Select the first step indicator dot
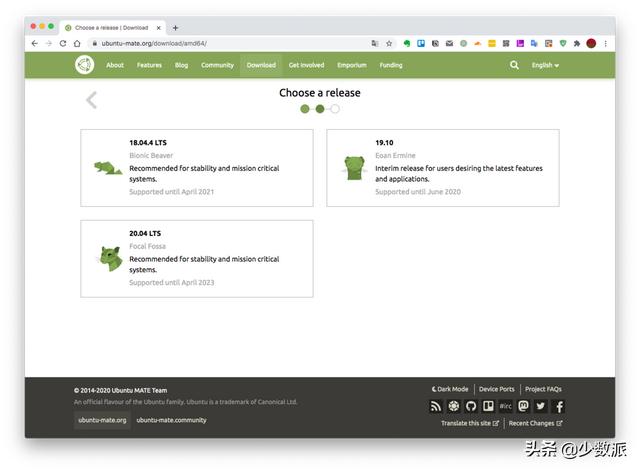 304,109
